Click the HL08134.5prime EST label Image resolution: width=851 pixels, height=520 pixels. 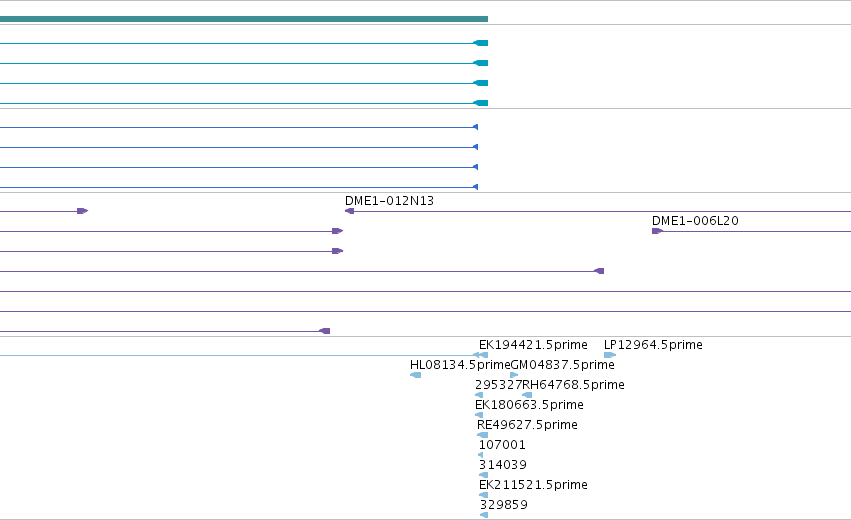pyautogui.click(x=460, y=365)
